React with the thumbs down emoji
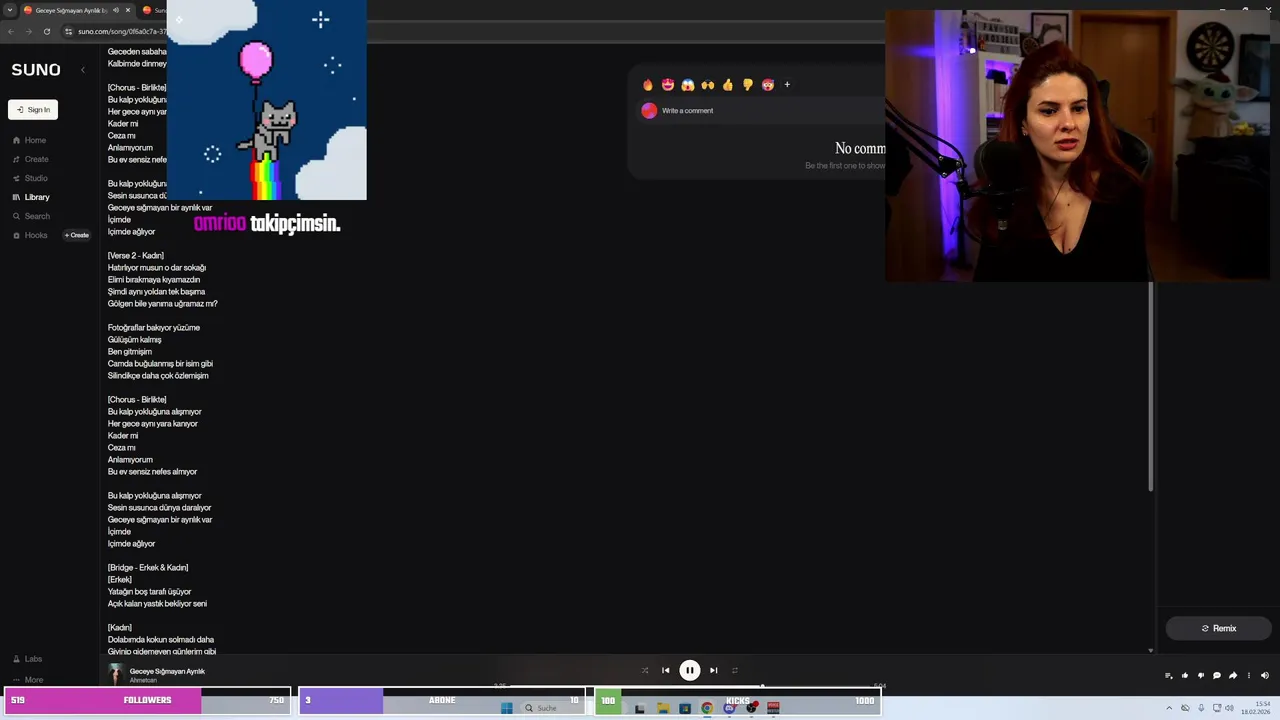The height and width of the screenshot is (720, 1280). click(748, 85)
